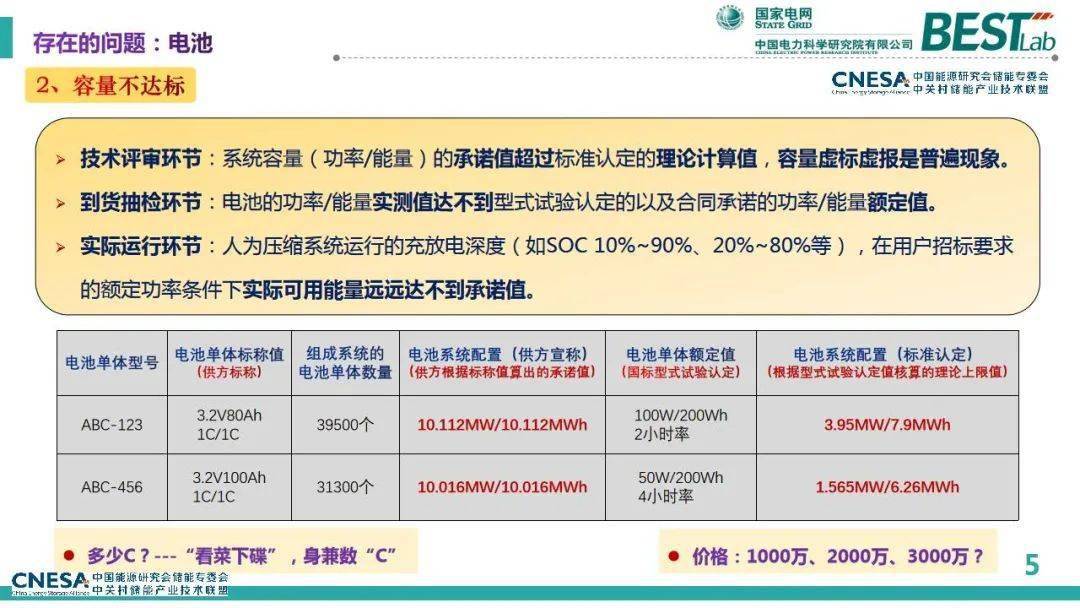Image resolution: width=1080 pixels, height=608 pixels.
Task: Click the arrow bullet before 到货抽检环节
Action: point(62,203)
